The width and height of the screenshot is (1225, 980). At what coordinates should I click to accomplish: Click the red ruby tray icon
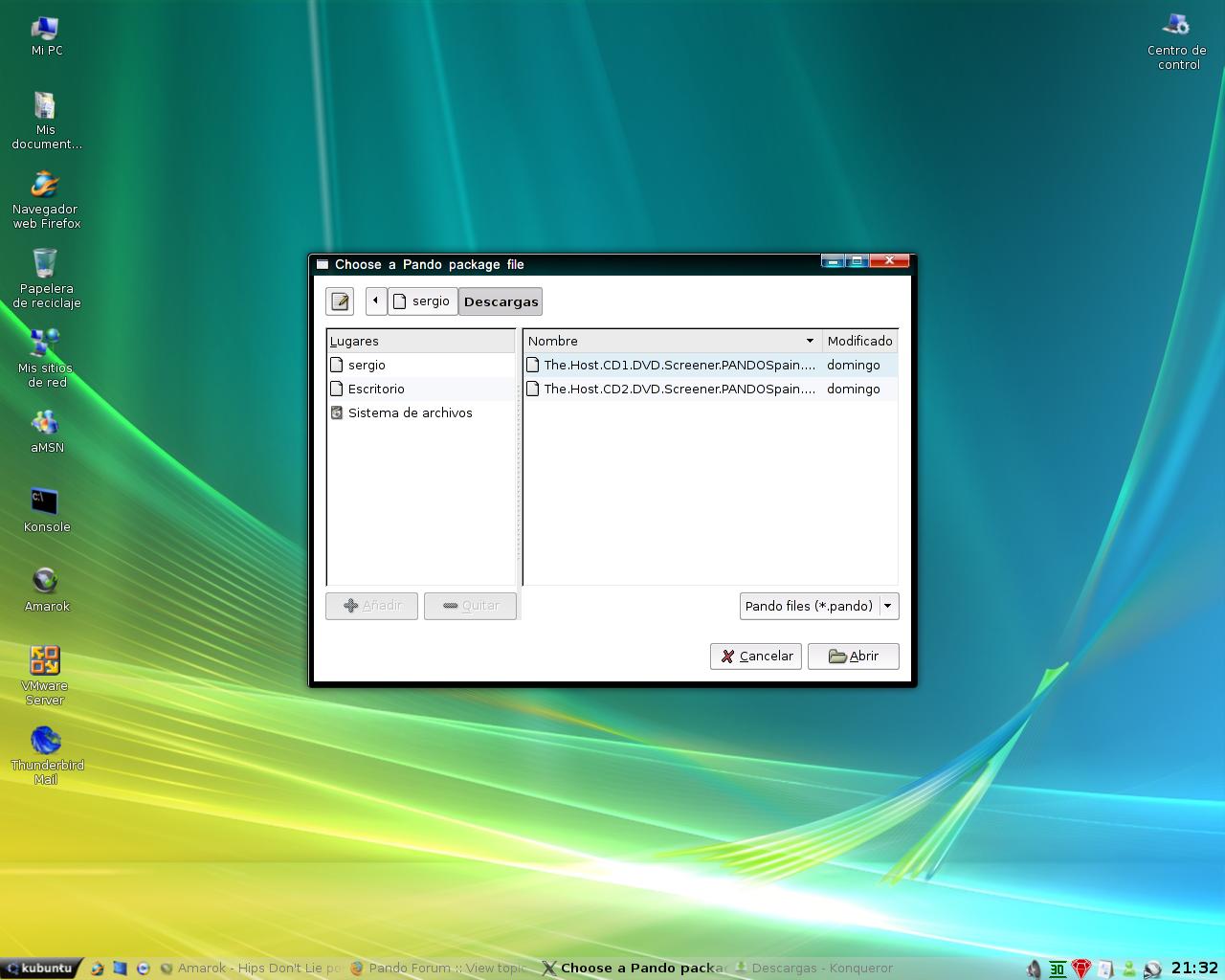[x=1081, y=969]
